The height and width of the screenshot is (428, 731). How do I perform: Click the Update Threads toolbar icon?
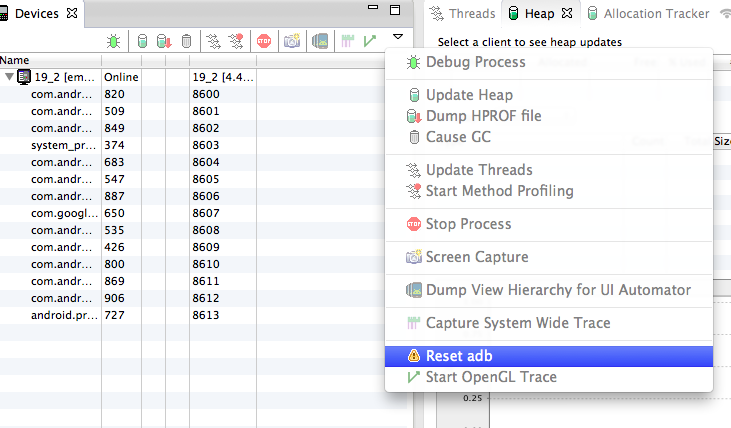214,41
